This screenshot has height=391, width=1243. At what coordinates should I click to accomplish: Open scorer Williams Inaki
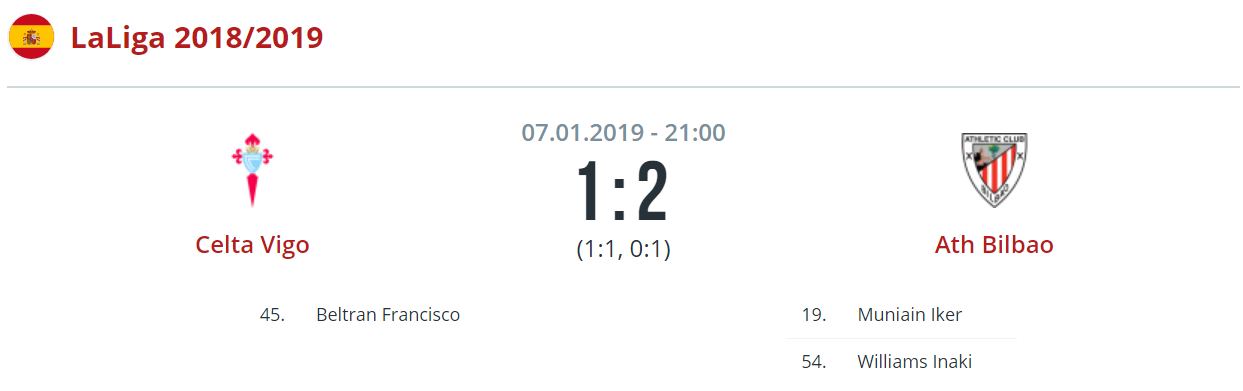pos(915,362)
